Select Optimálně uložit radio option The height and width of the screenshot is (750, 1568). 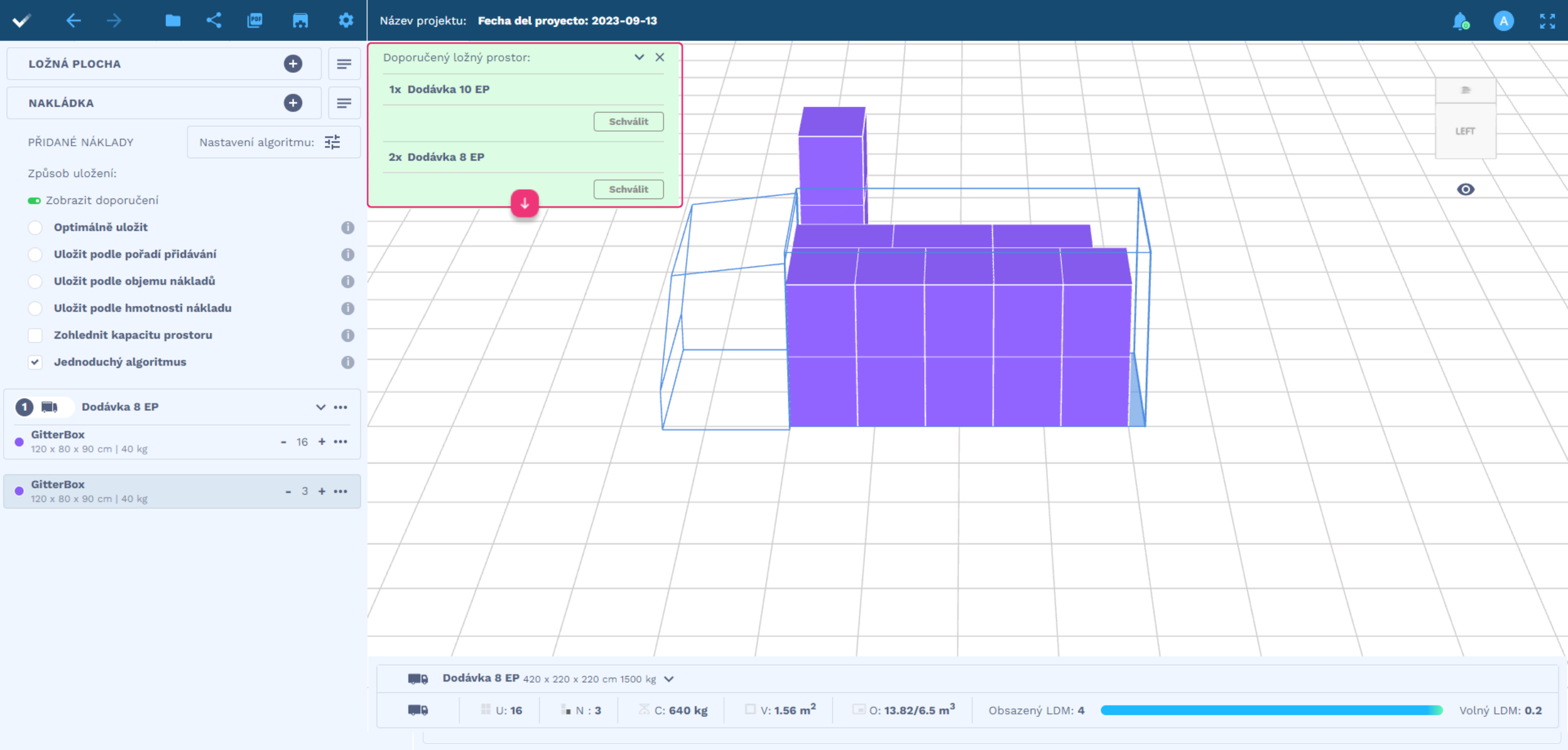pos(36,228)
